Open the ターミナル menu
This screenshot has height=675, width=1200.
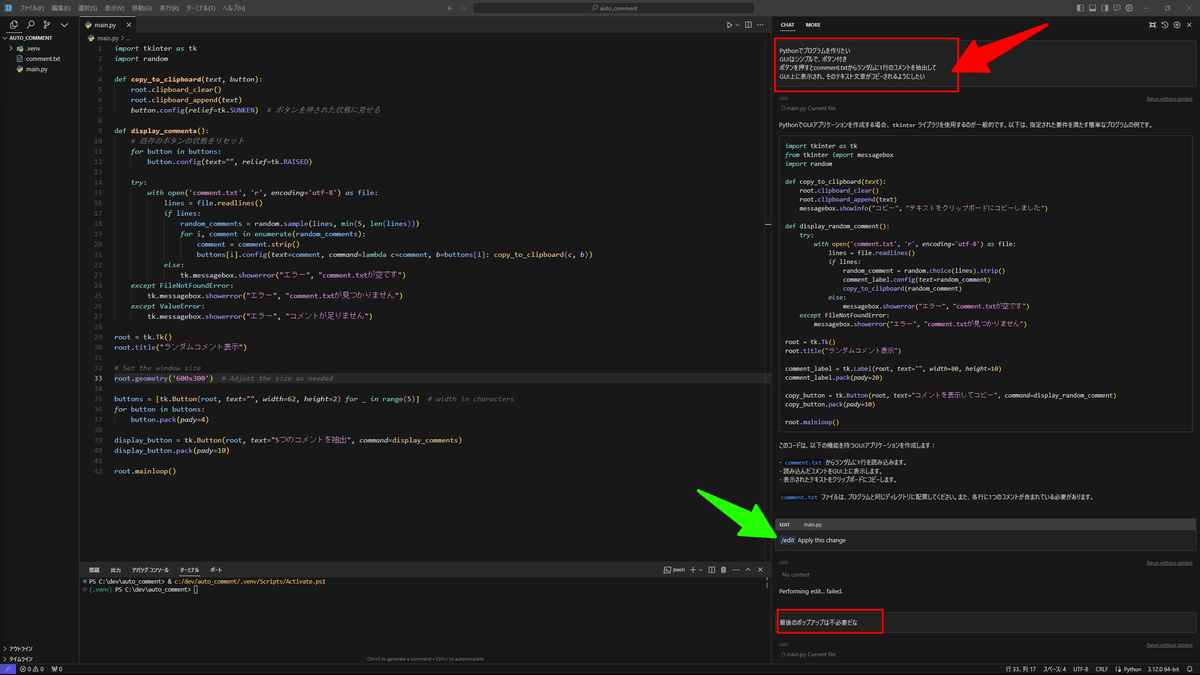click(x=201, y=8)
